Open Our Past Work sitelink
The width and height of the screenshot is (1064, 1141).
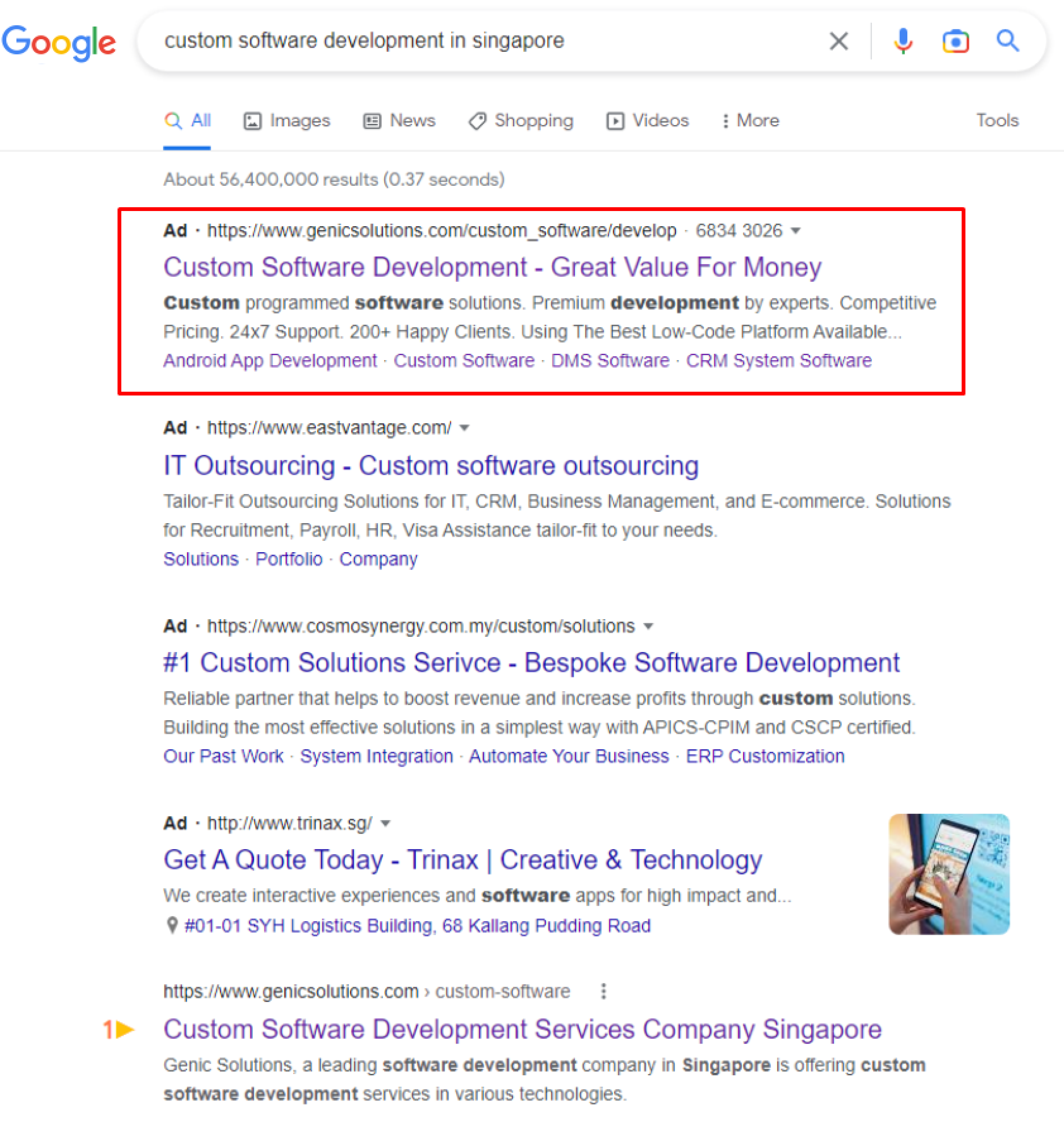223,756
